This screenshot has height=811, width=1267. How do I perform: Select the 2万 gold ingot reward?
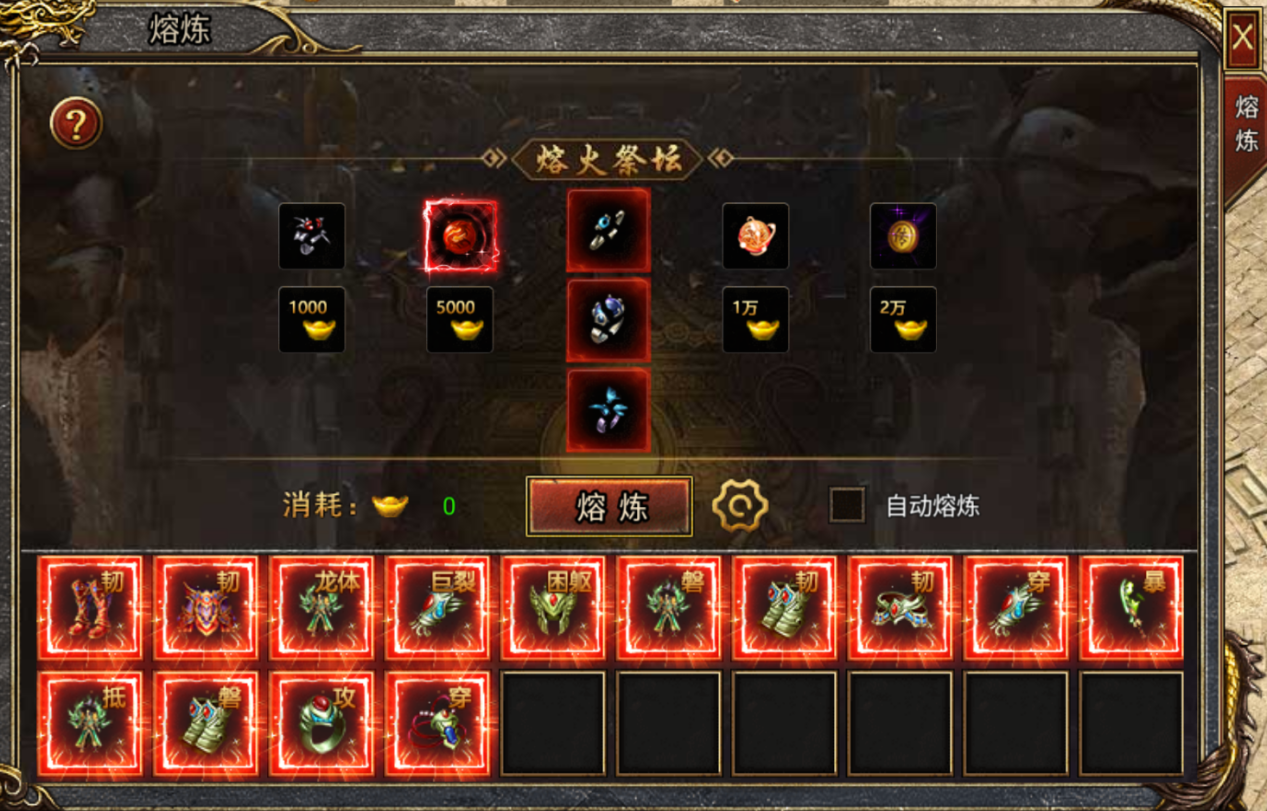pos(903,320)
